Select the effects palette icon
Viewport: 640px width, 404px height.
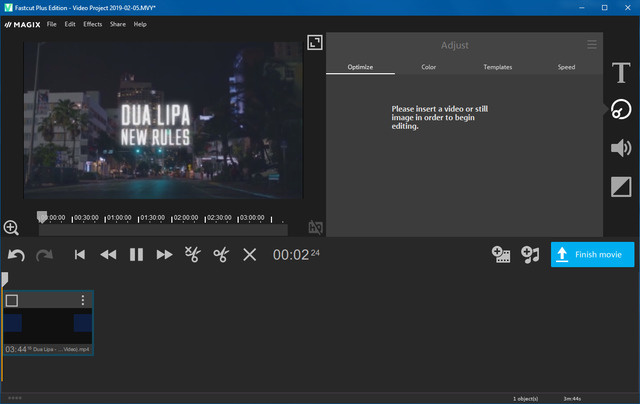tap(621, 110)
